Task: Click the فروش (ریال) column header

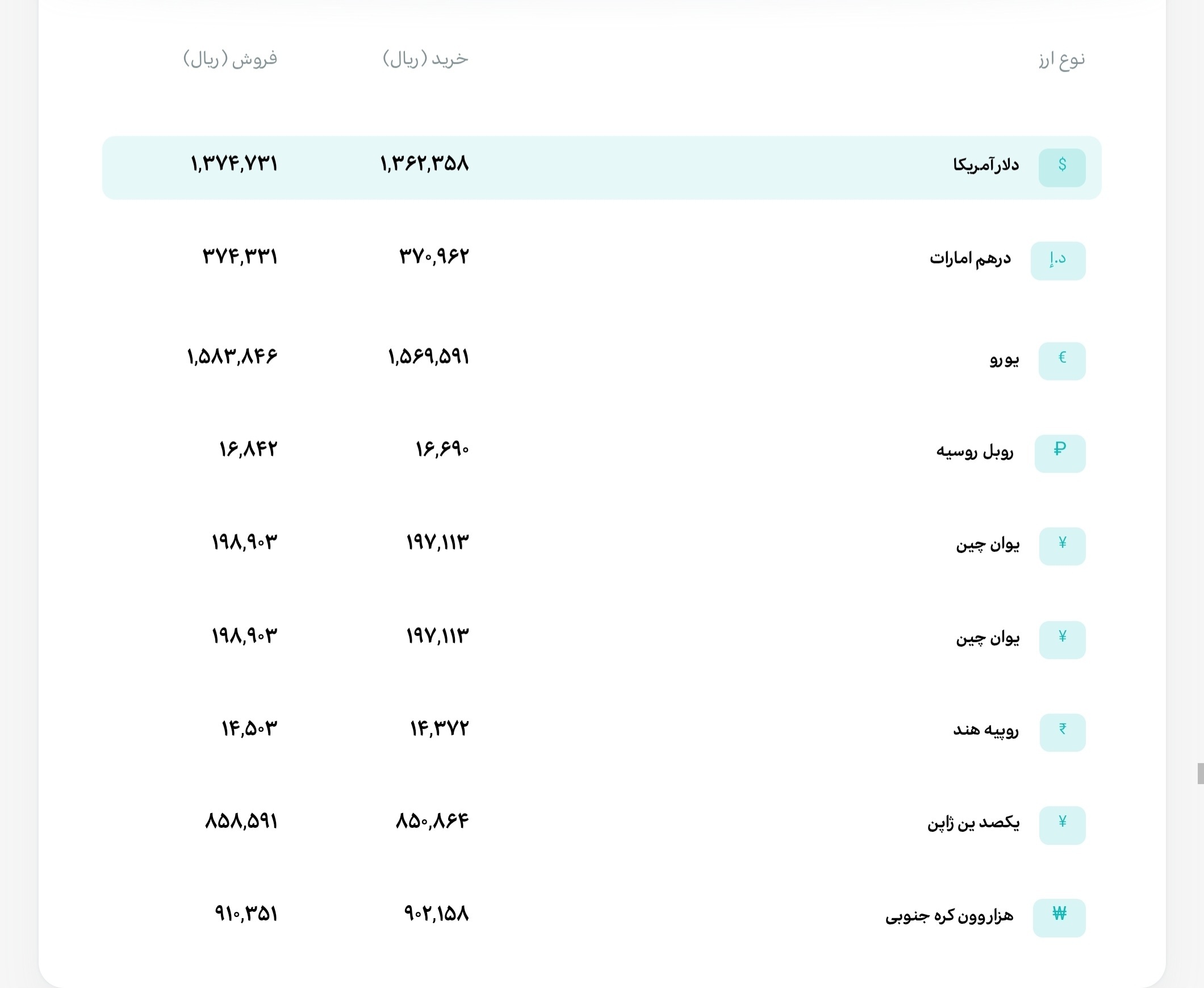Action: point(230,58)
